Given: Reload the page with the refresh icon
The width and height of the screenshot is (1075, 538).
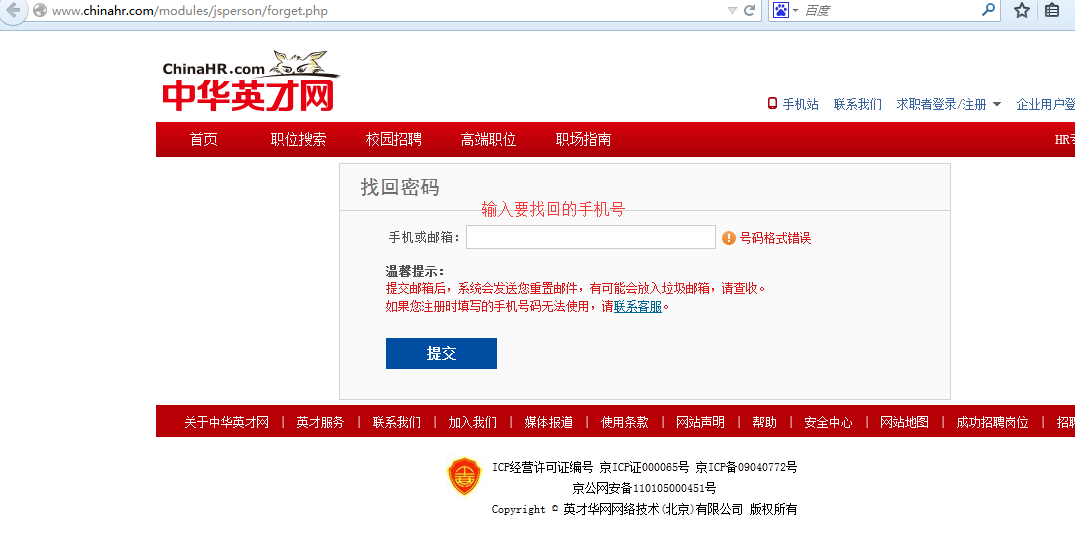Looking at the screenshot, I should 749,10.
